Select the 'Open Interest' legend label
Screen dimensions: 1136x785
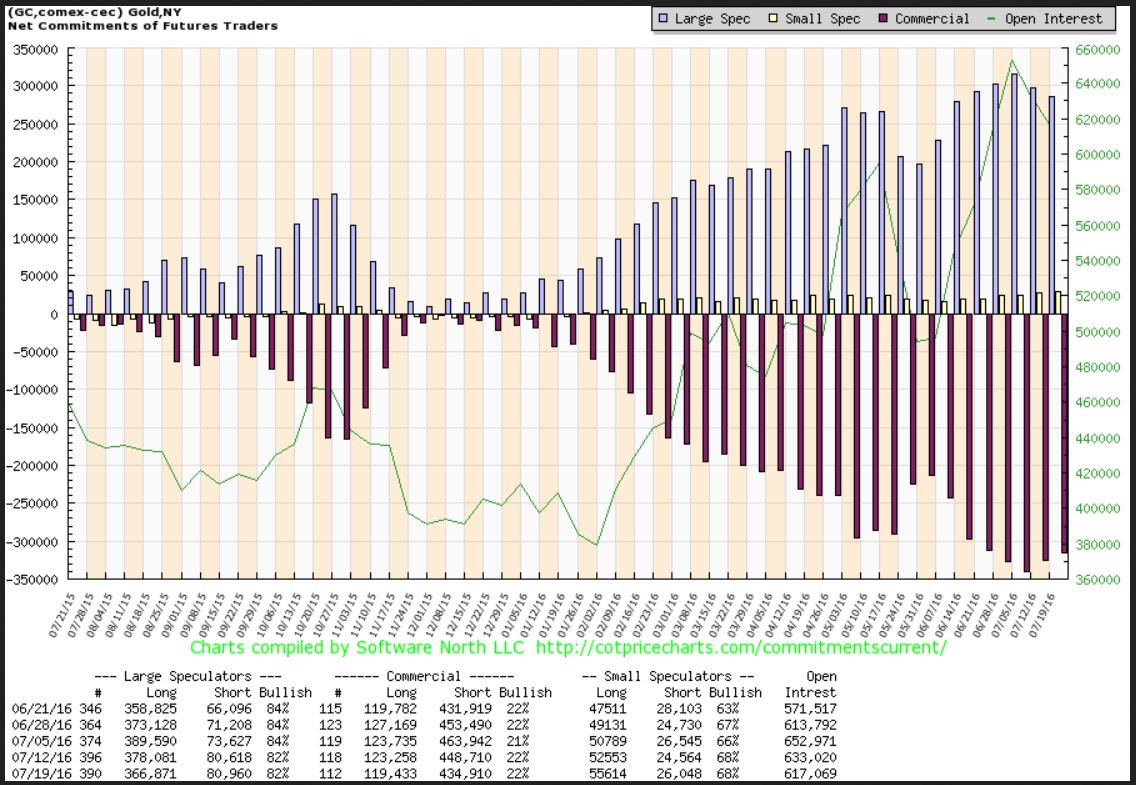click(x=1054, y=18)
